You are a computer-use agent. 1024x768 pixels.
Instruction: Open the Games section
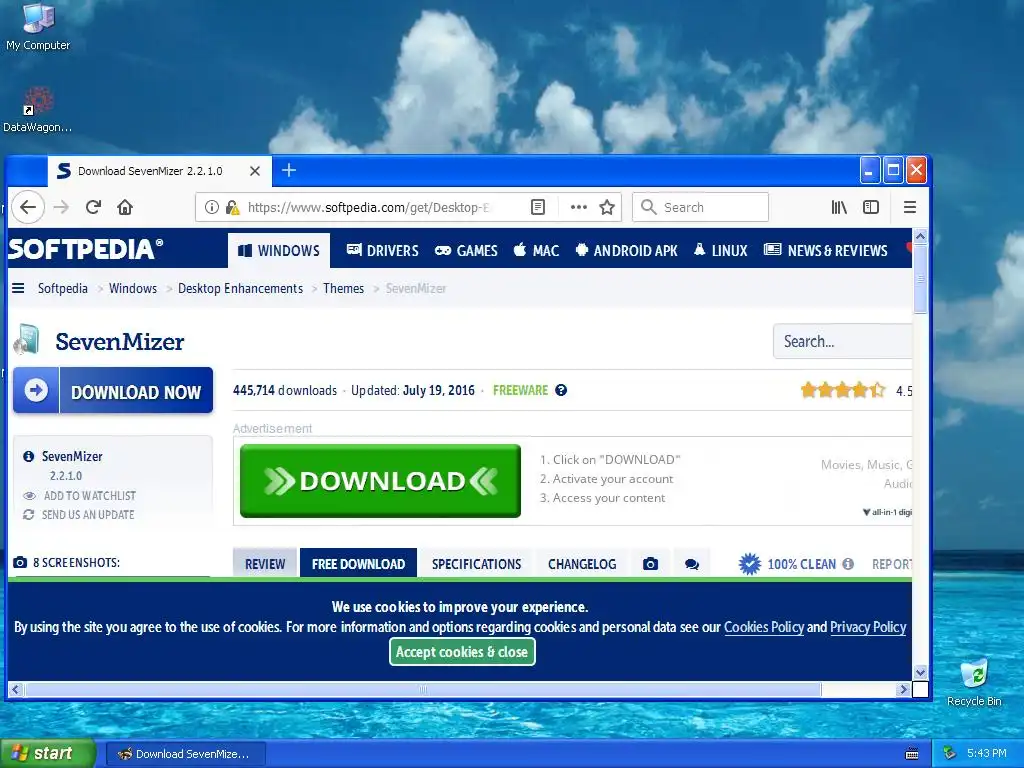click(466, 250)
